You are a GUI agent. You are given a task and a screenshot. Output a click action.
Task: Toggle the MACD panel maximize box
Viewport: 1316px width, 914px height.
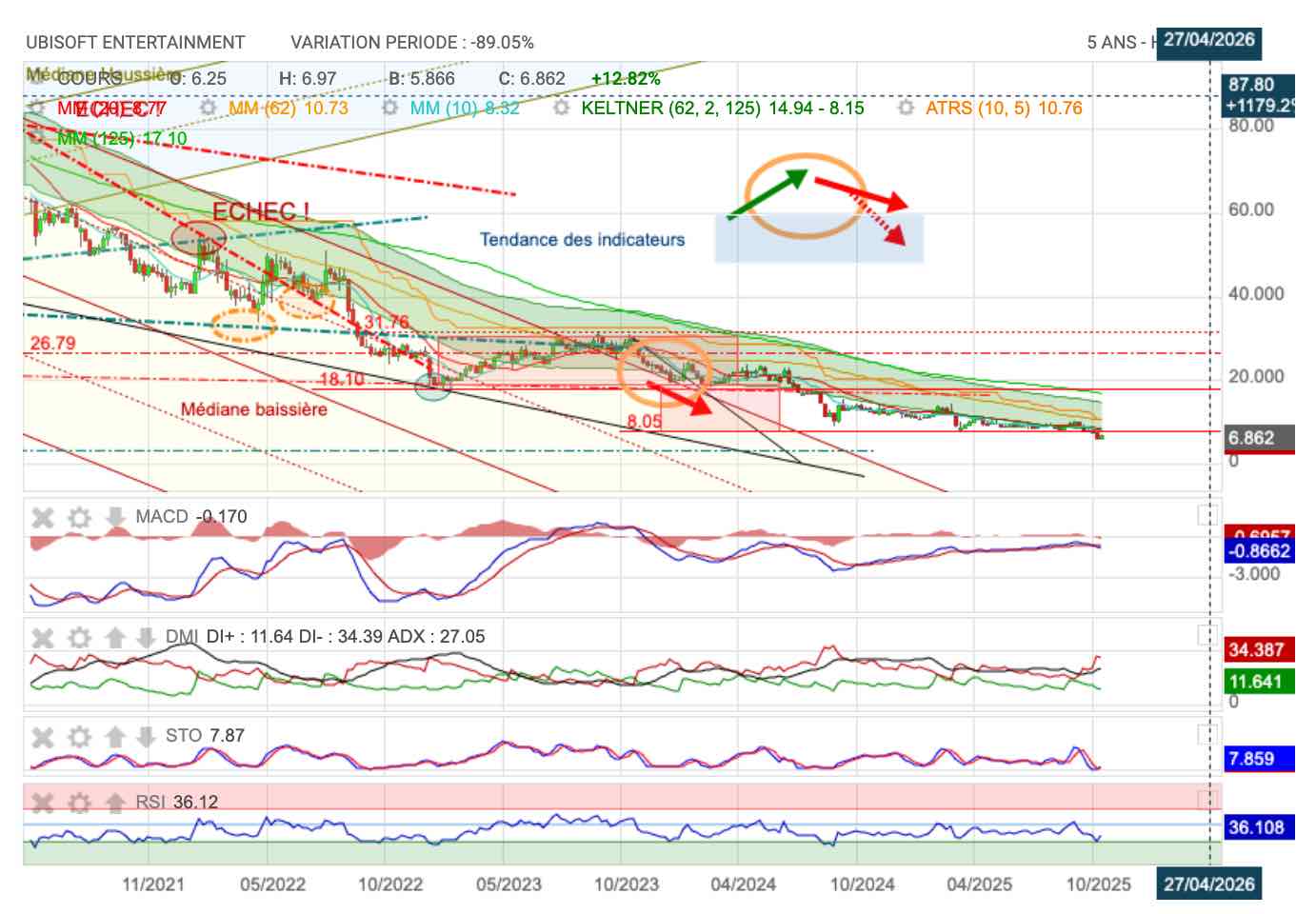coord(1206,516)
